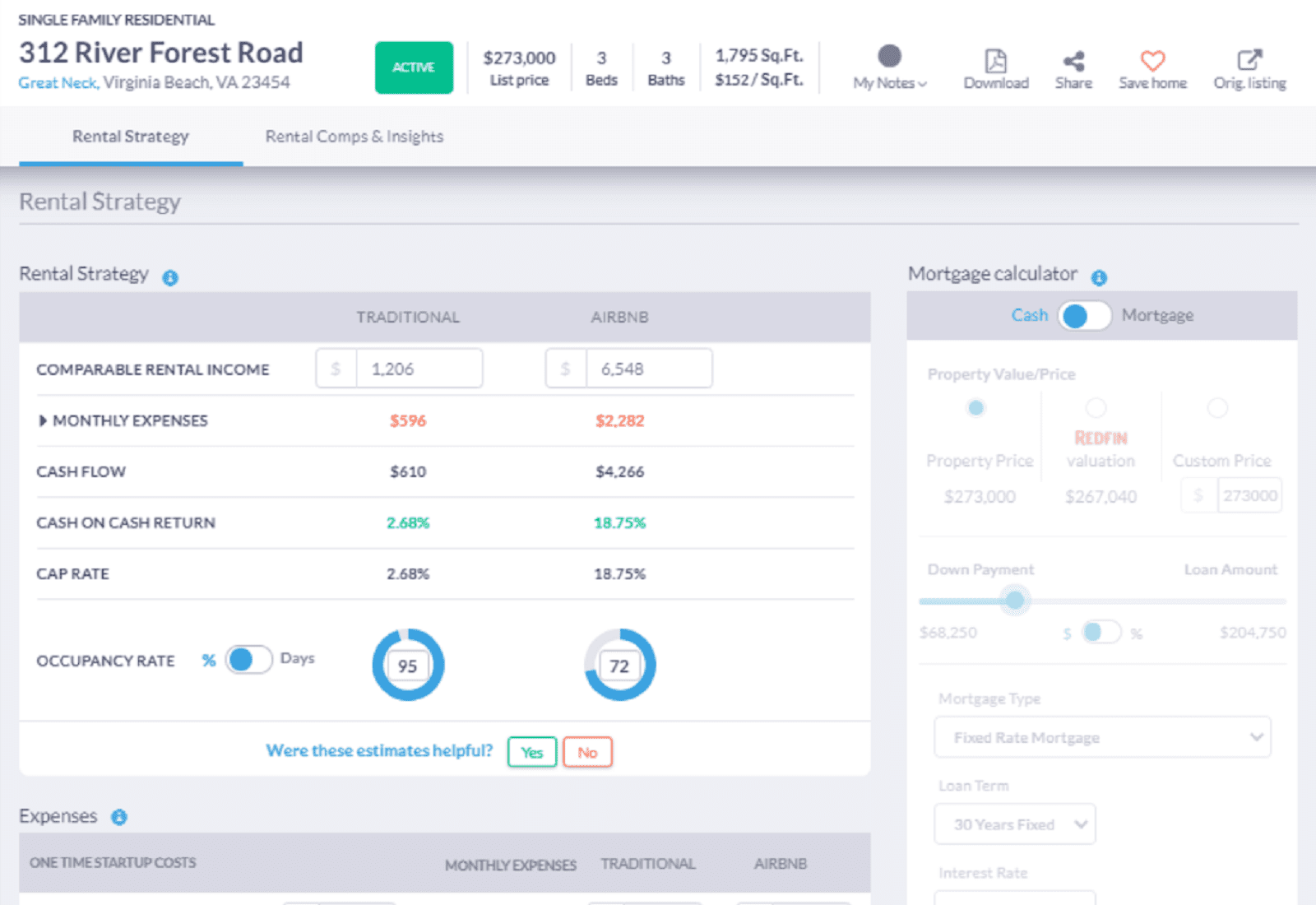Image resolution: width=1316 pixels, height=905 pixels.
Task: Click the My Notes circle icon
Action: coord(889,56)
